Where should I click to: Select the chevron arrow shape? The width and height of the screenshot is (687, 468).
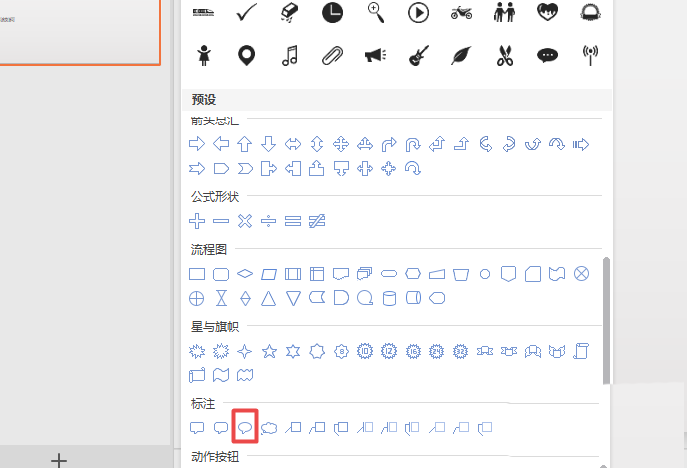coord(245,168)
